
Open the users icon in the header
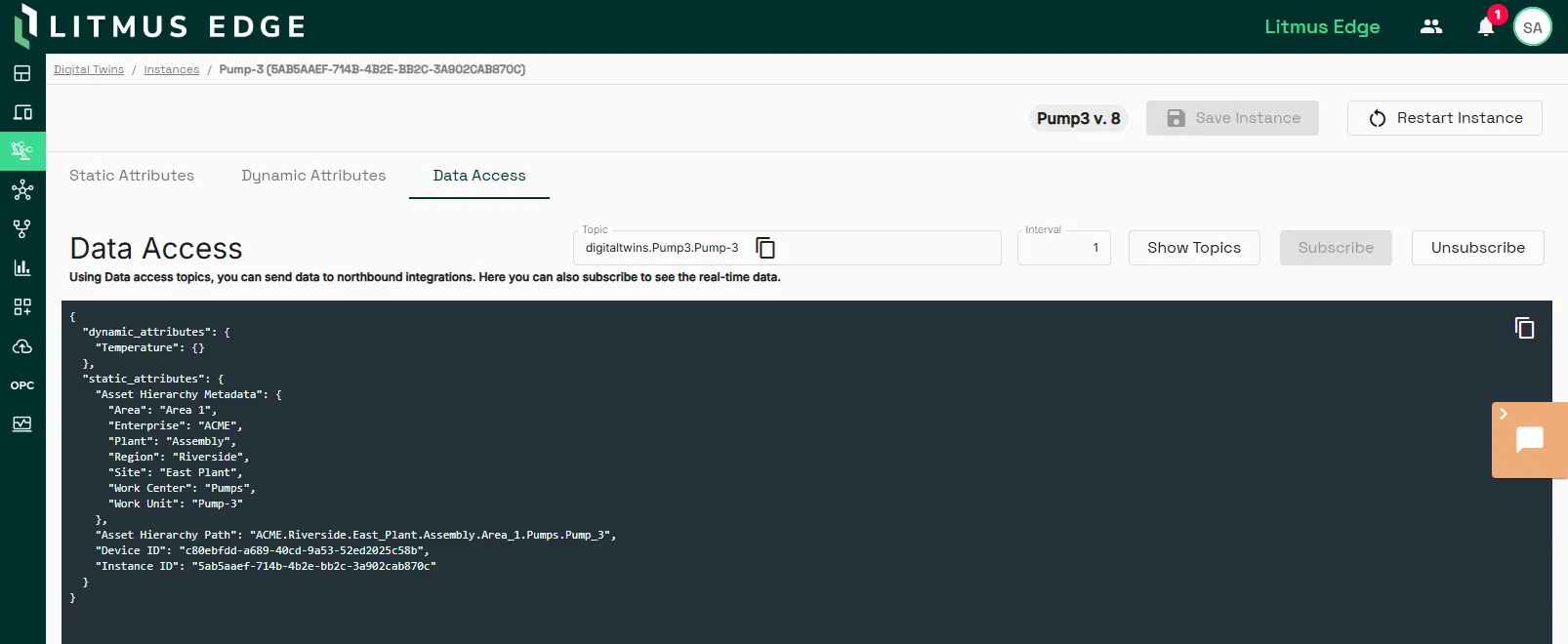tap(1431, 27)
